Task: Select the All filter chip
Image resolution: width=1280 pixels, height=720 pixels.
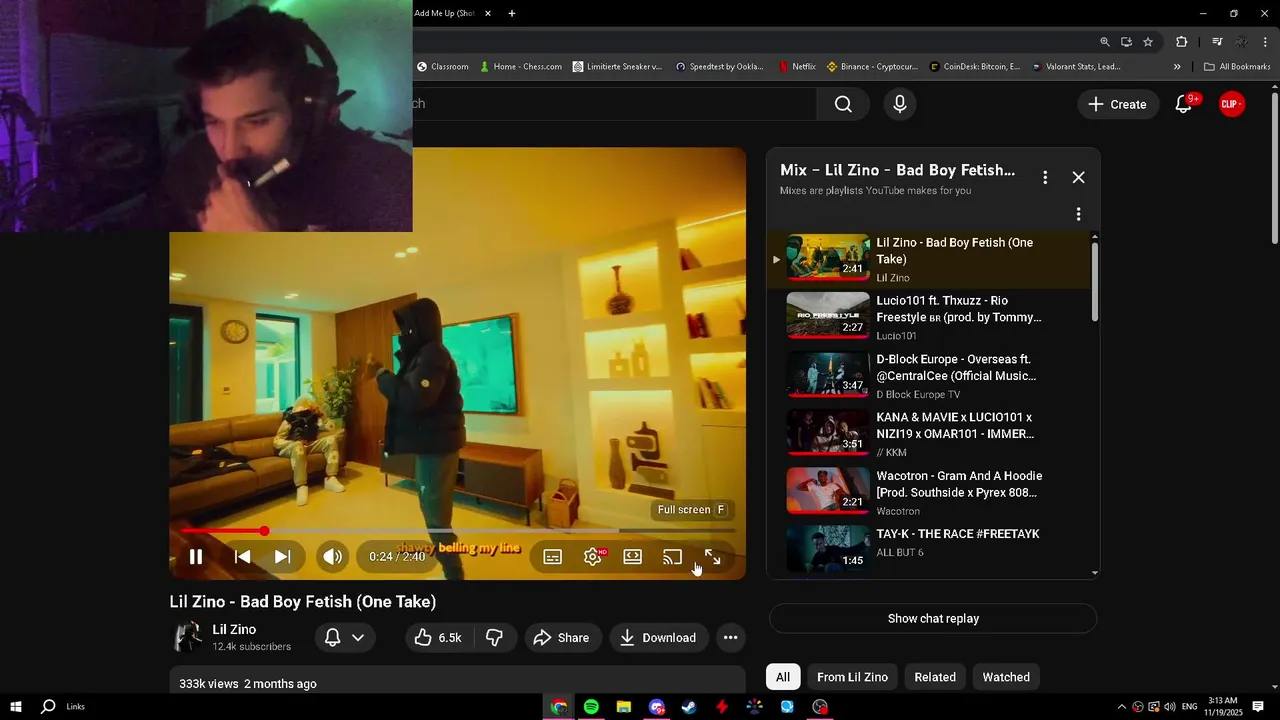Action: click(783, 677)
